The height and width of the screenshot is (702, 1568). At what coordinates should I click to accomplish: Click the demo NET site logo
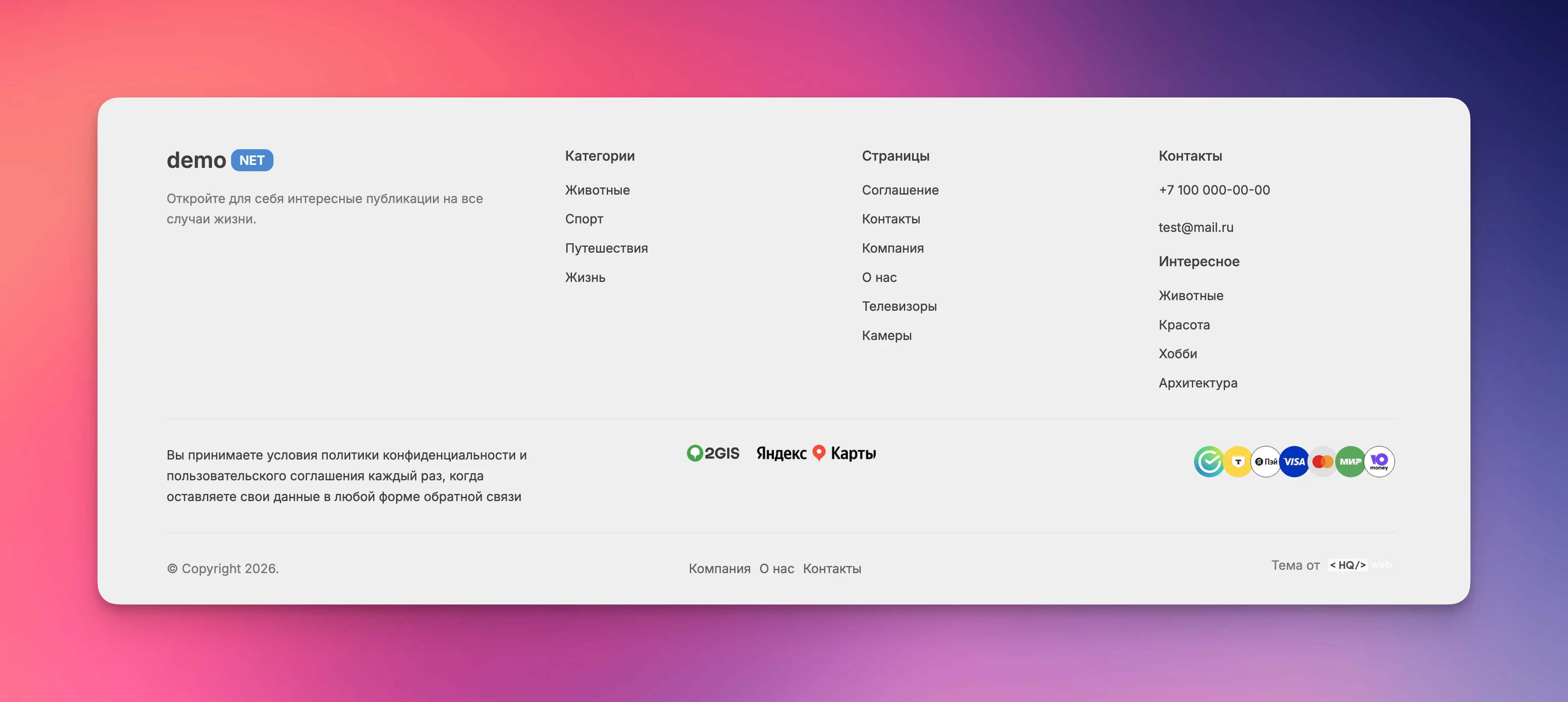[220, 160]
